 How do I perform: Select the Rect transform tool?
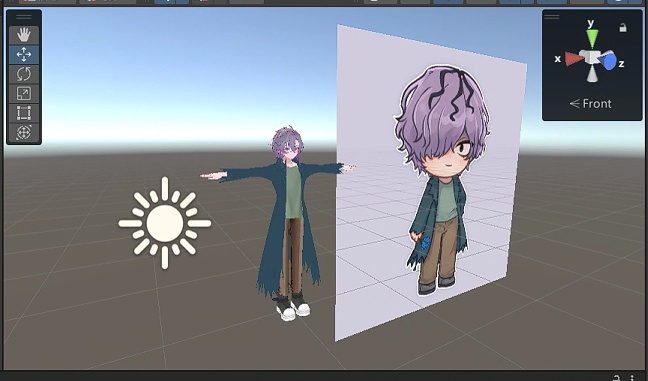[24, 113]
